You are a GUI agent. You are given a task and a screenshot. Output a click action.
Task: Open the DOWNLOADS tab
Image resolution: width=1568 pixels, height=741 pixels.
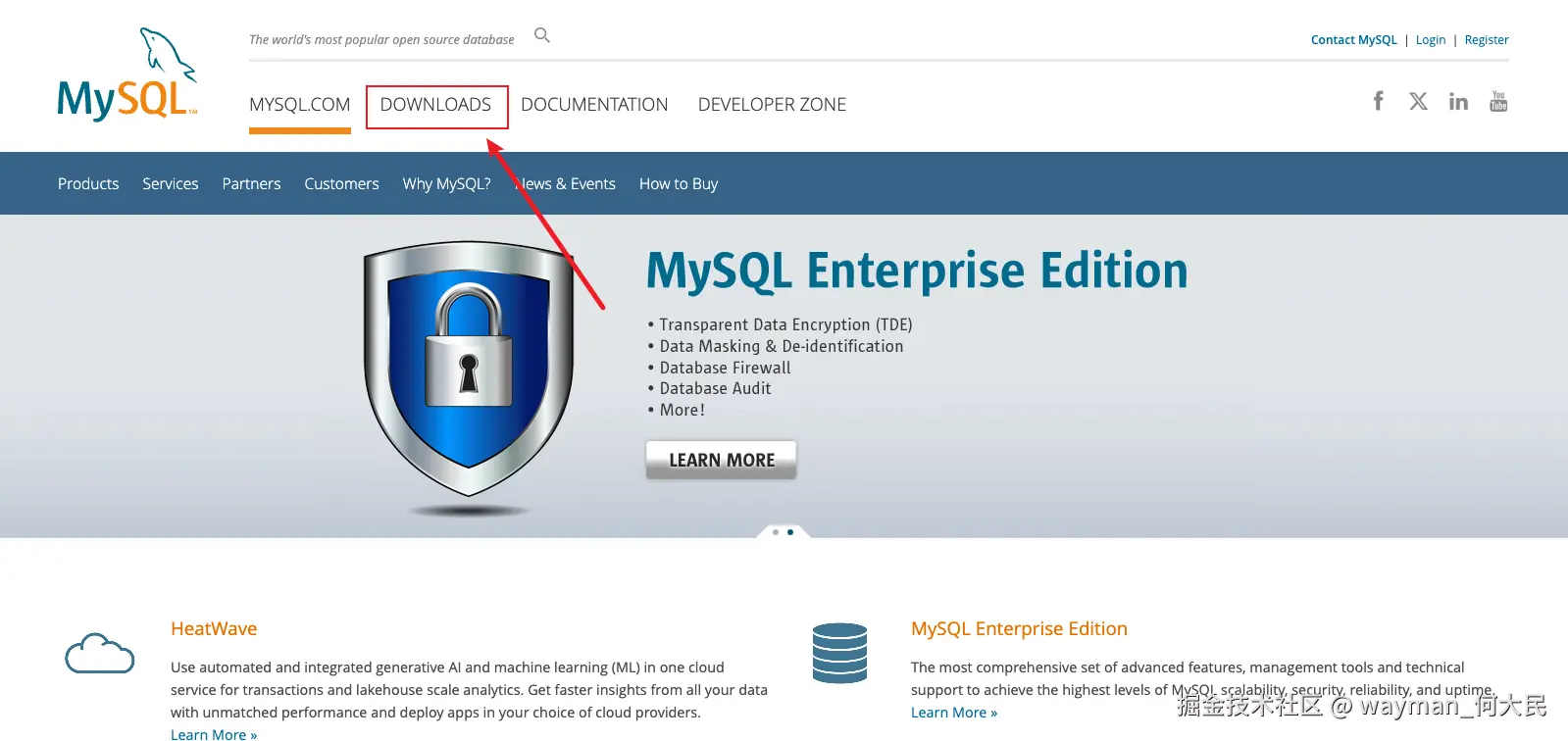pyautogui.click(x=436, y=105)
